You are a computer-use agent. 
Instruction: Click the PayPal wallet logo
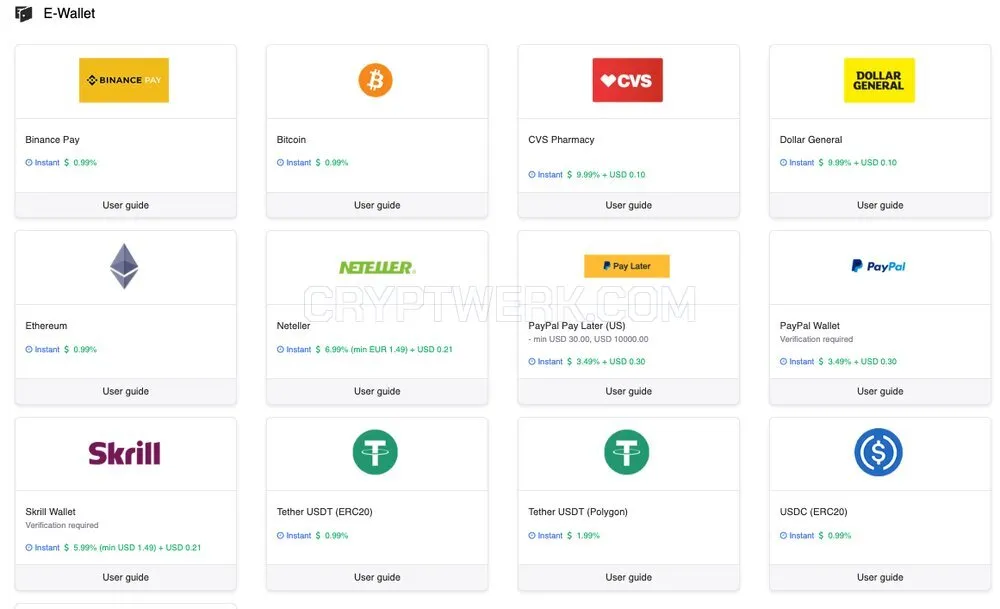pyautogui.click(x=878, y=266)
